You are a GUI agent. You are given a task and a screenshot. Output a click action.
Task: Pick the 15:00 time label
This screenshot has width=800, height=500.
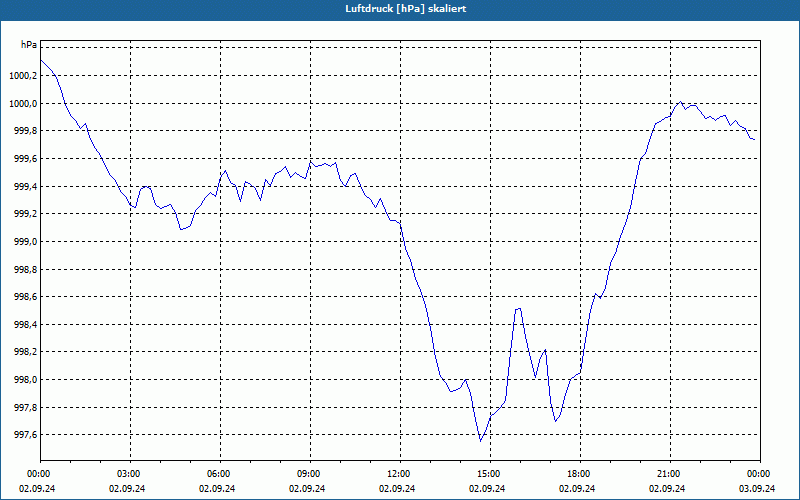[x=488, y=474]
